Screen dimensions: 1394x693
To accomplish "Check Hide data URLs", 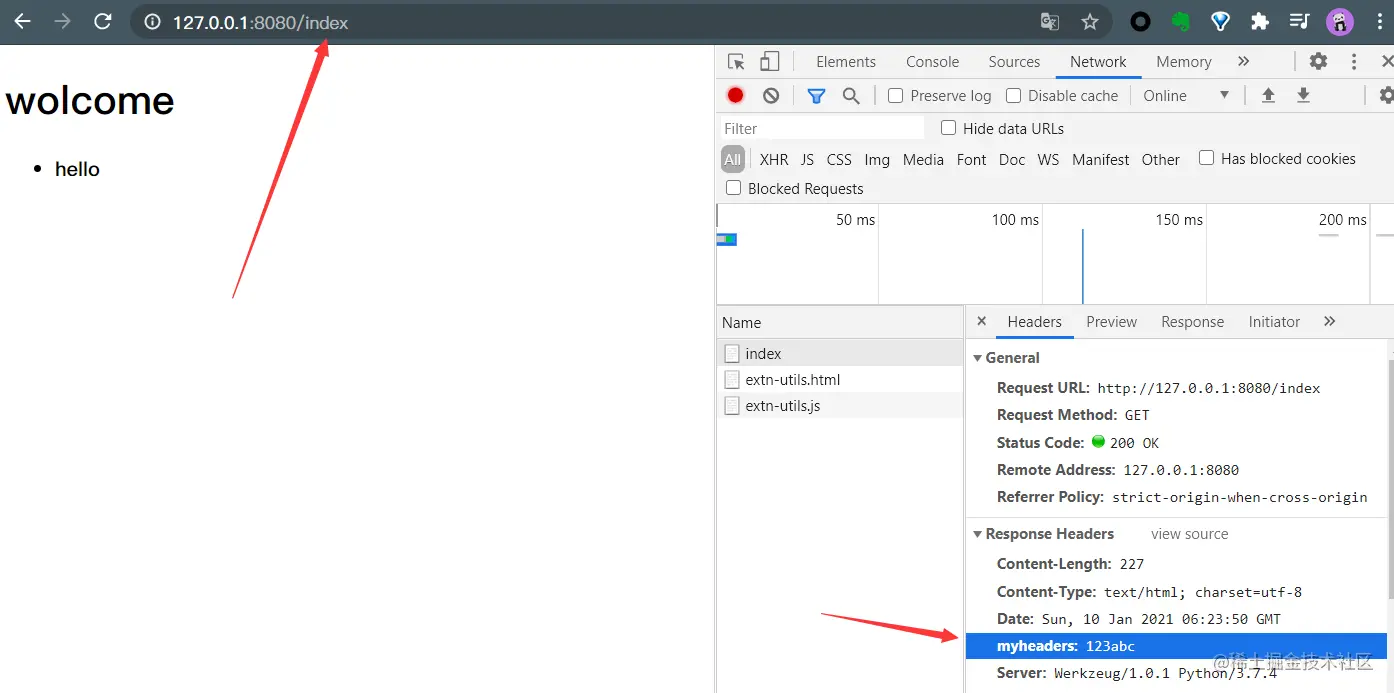I will click(x=948, y=128).
